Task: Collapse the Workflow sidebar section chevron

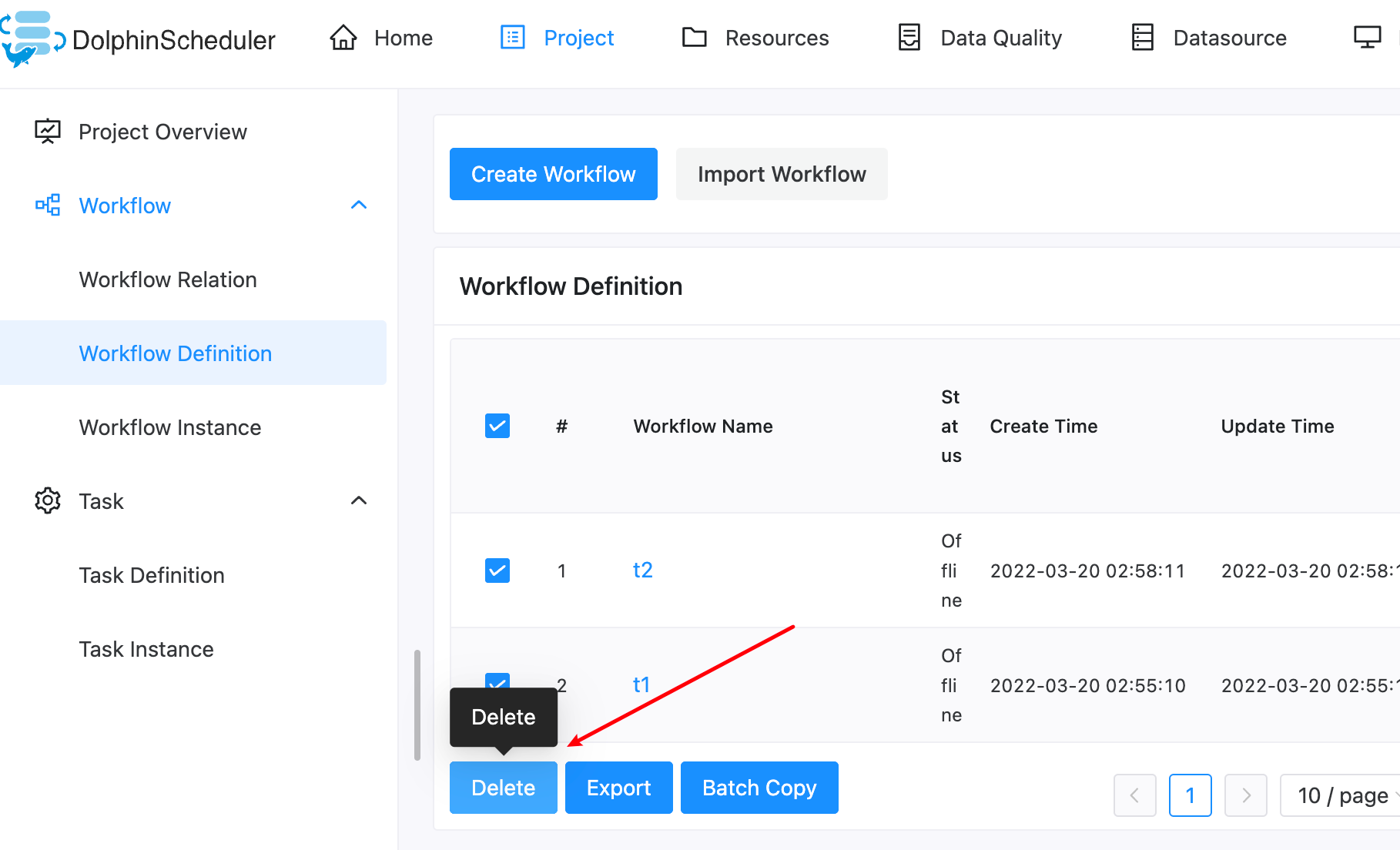Action: point(359,206)
